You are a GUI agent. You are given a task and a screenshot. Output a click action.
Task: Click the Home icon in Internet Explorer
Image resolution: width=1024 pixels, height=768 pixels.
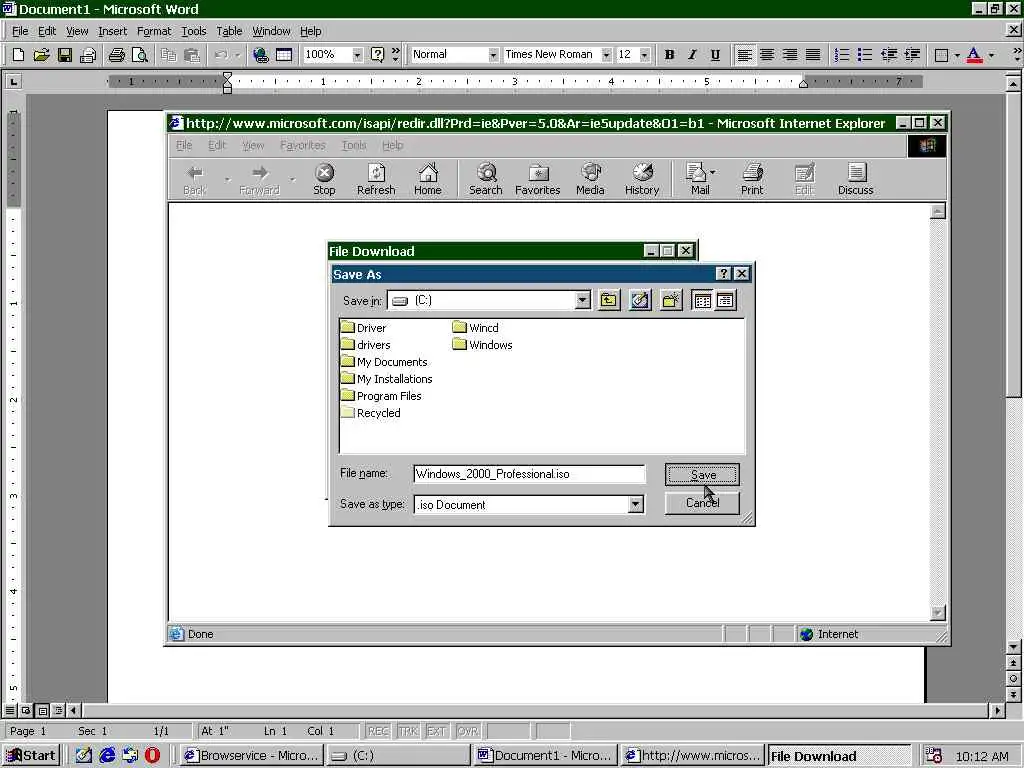coord(428,180)
